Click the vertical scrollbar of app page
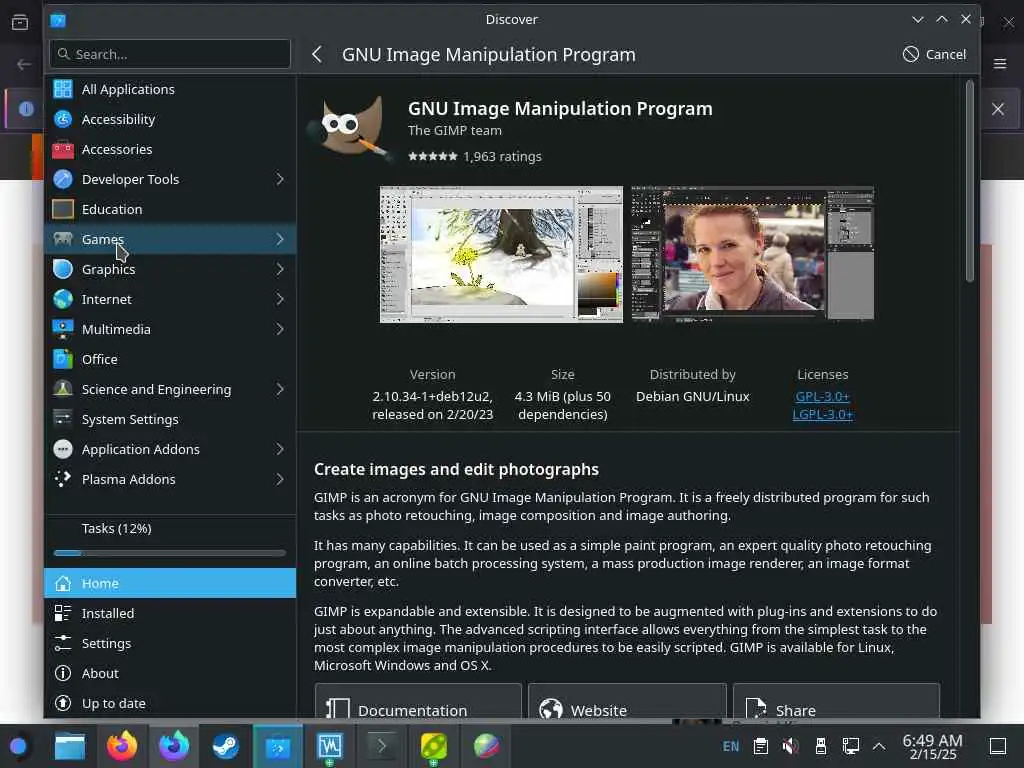The height and width of the screenshot is (768, 1024). (970, 182)
